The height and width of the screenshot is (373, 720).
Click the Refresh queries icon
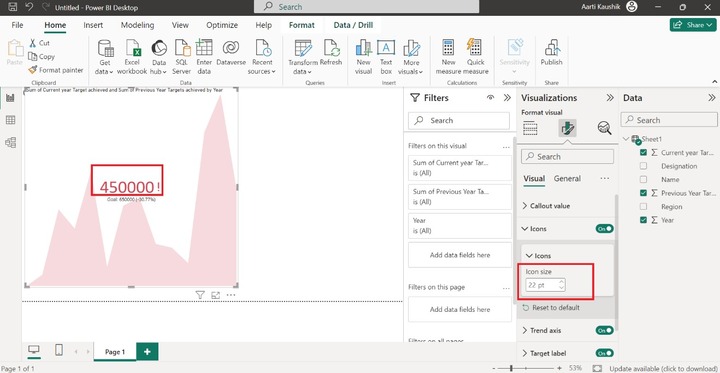(331, 52)
